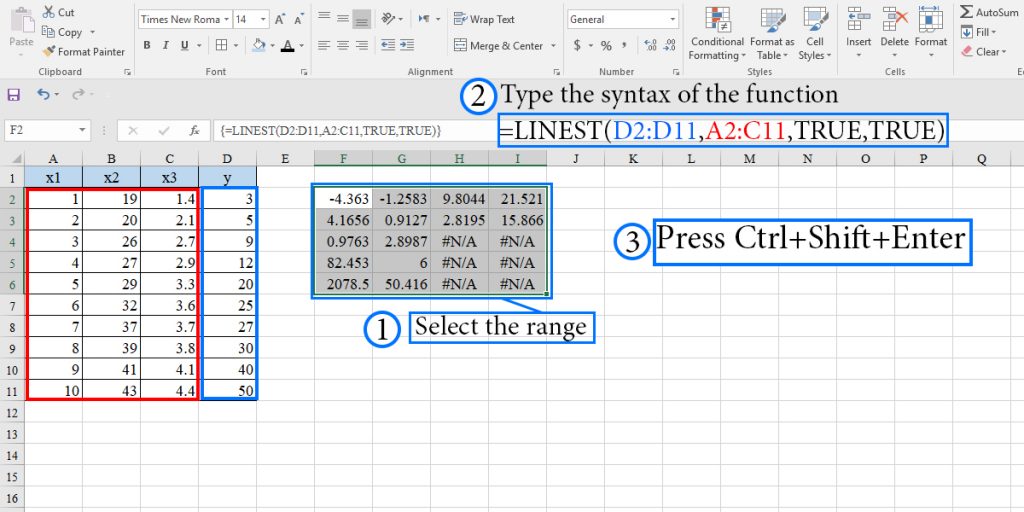1024x512 pixels.
Task: Decrease cell indent
Action: coord(388,45)
